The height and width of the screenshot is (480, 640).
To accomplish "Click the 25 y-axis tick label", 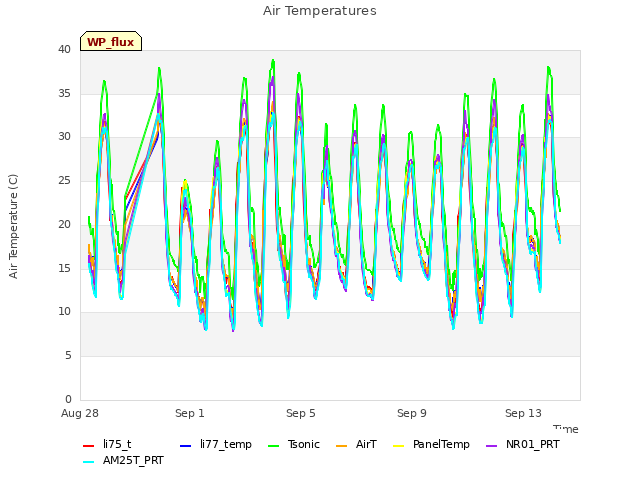I will coord(64,180).
